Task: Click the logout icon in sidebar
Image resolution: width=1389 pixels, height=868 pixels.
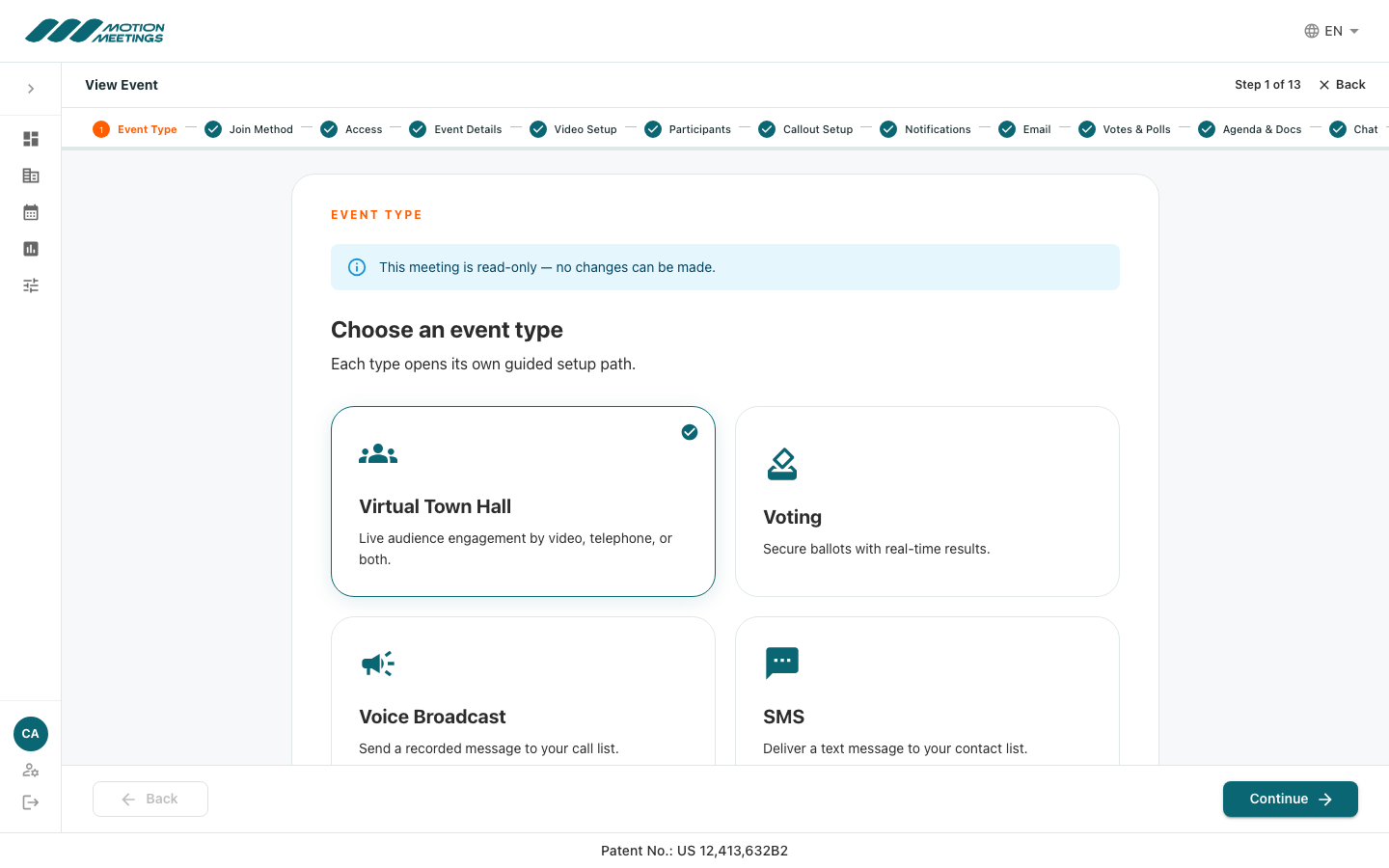Action: click(x=31, y=802)
